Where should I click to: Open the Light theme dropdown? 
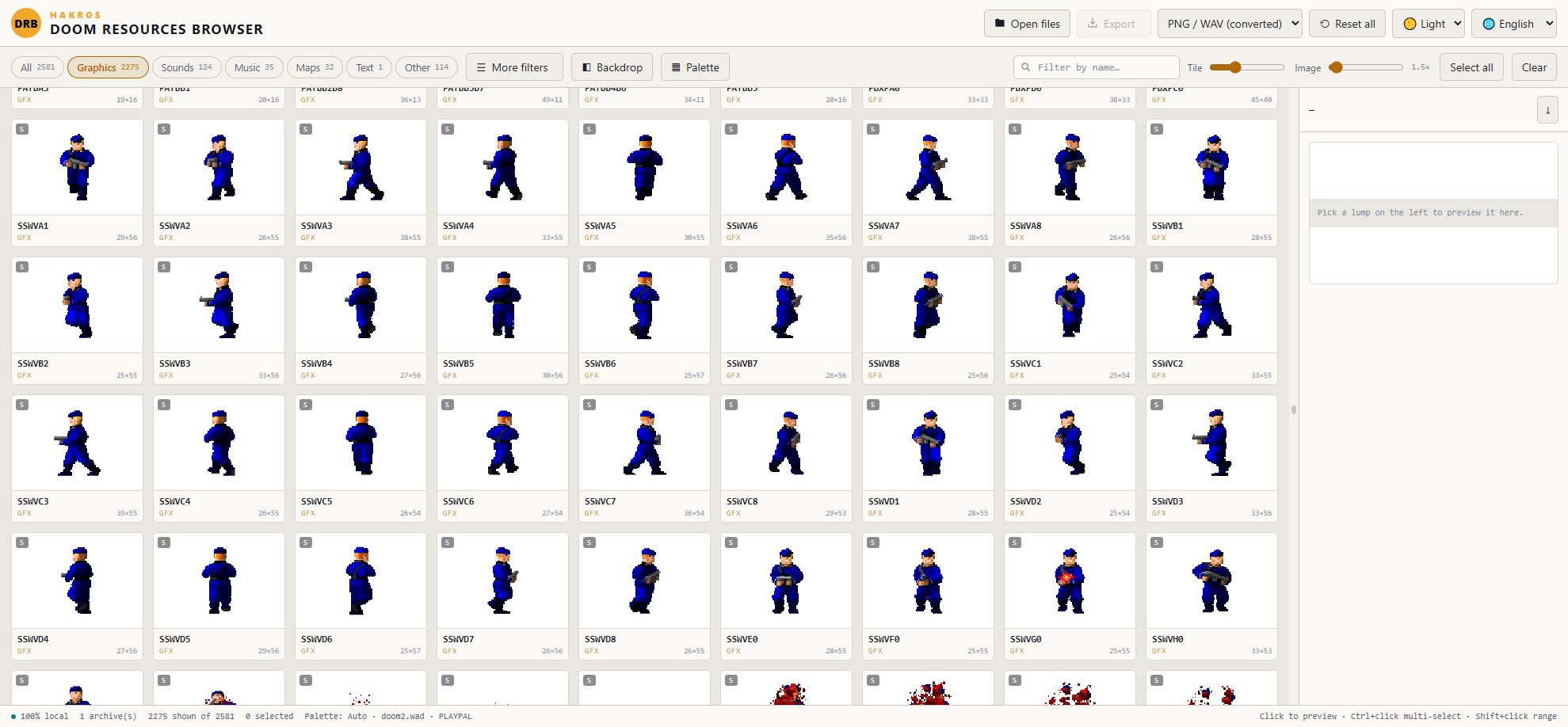point(1429,24)
